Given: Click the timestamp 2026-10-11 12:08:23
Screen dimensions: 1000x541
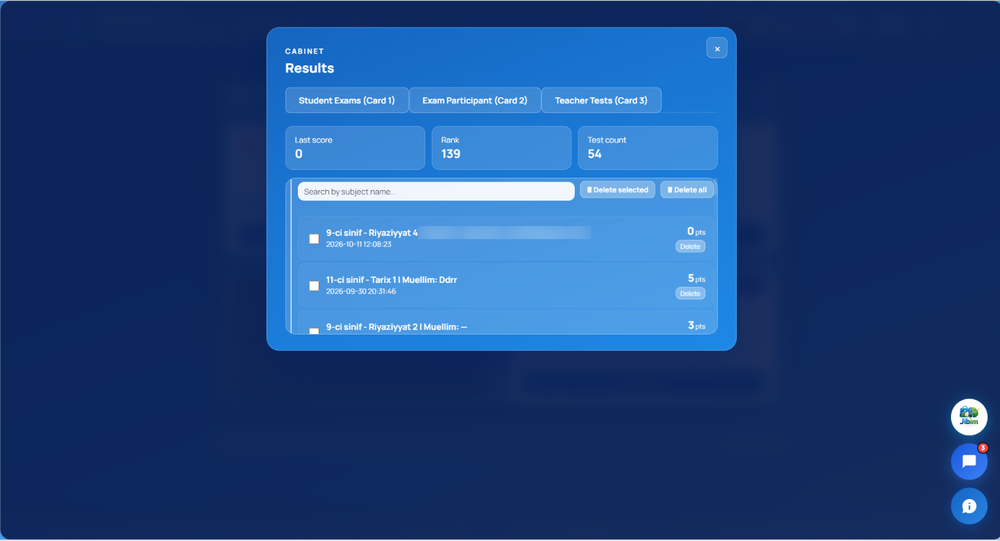Looking at the screenshot, I should pos(358,244).
